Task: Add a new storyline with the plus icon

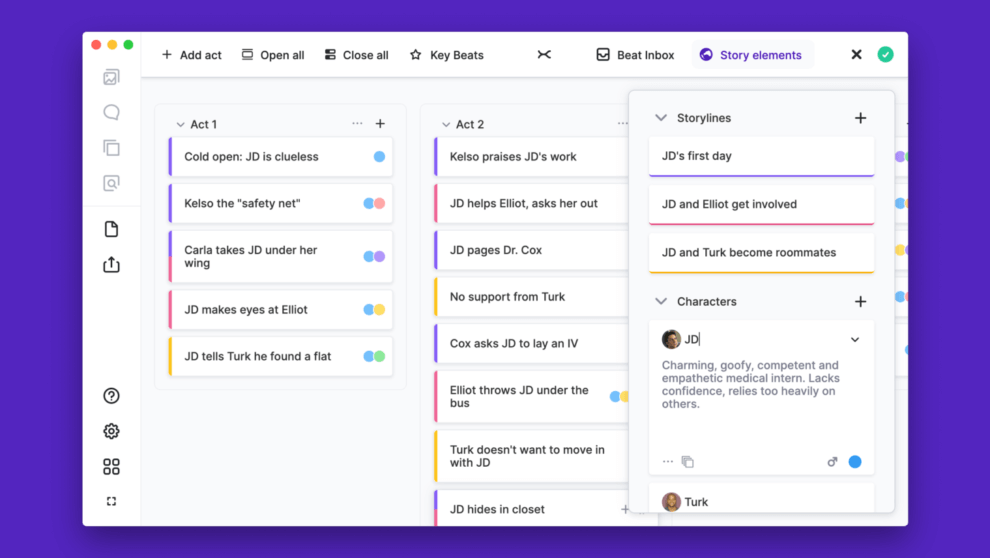Action: coord(861,118)
